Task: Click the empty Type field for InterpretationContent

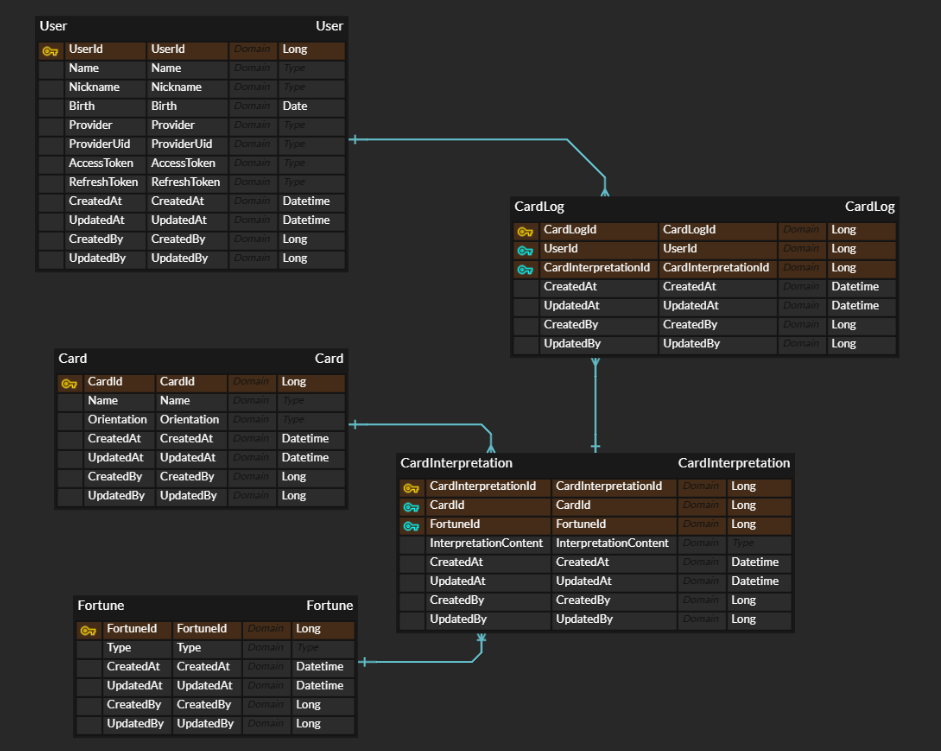Action: (759, 543)
